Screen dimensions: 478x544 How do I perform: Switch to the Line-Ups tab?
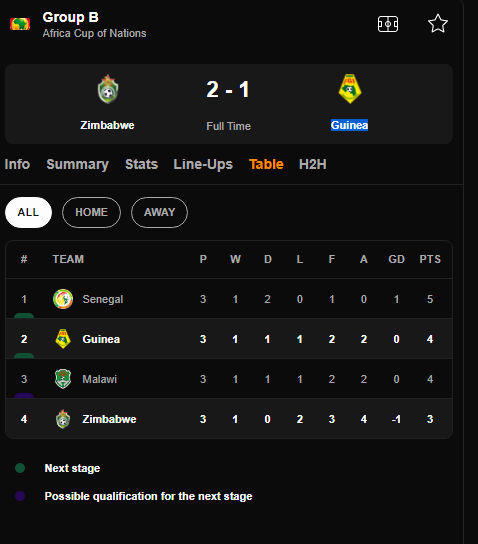point(203,164)
